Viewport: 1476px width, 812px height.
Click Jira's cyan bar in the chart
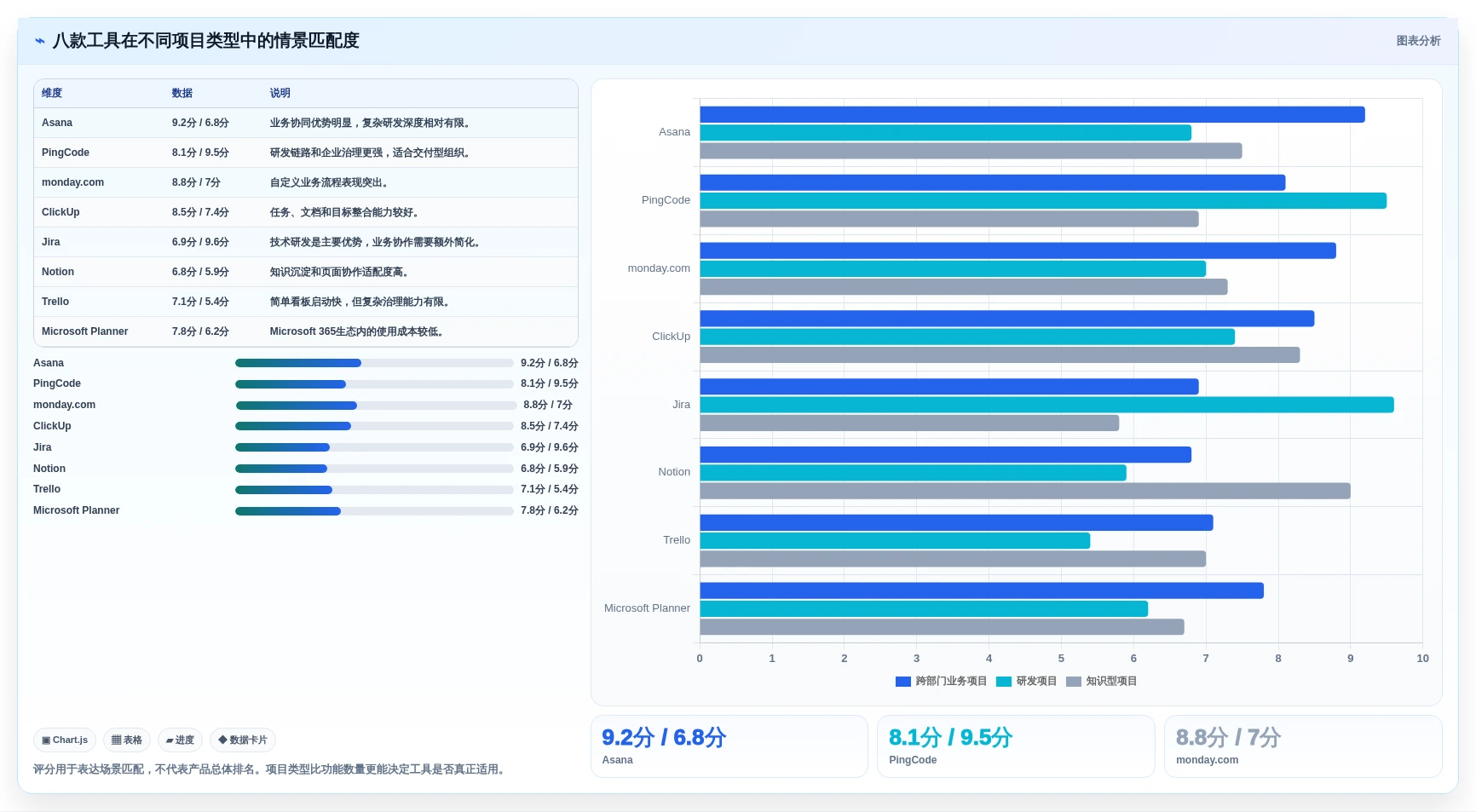click(1046, 405)
